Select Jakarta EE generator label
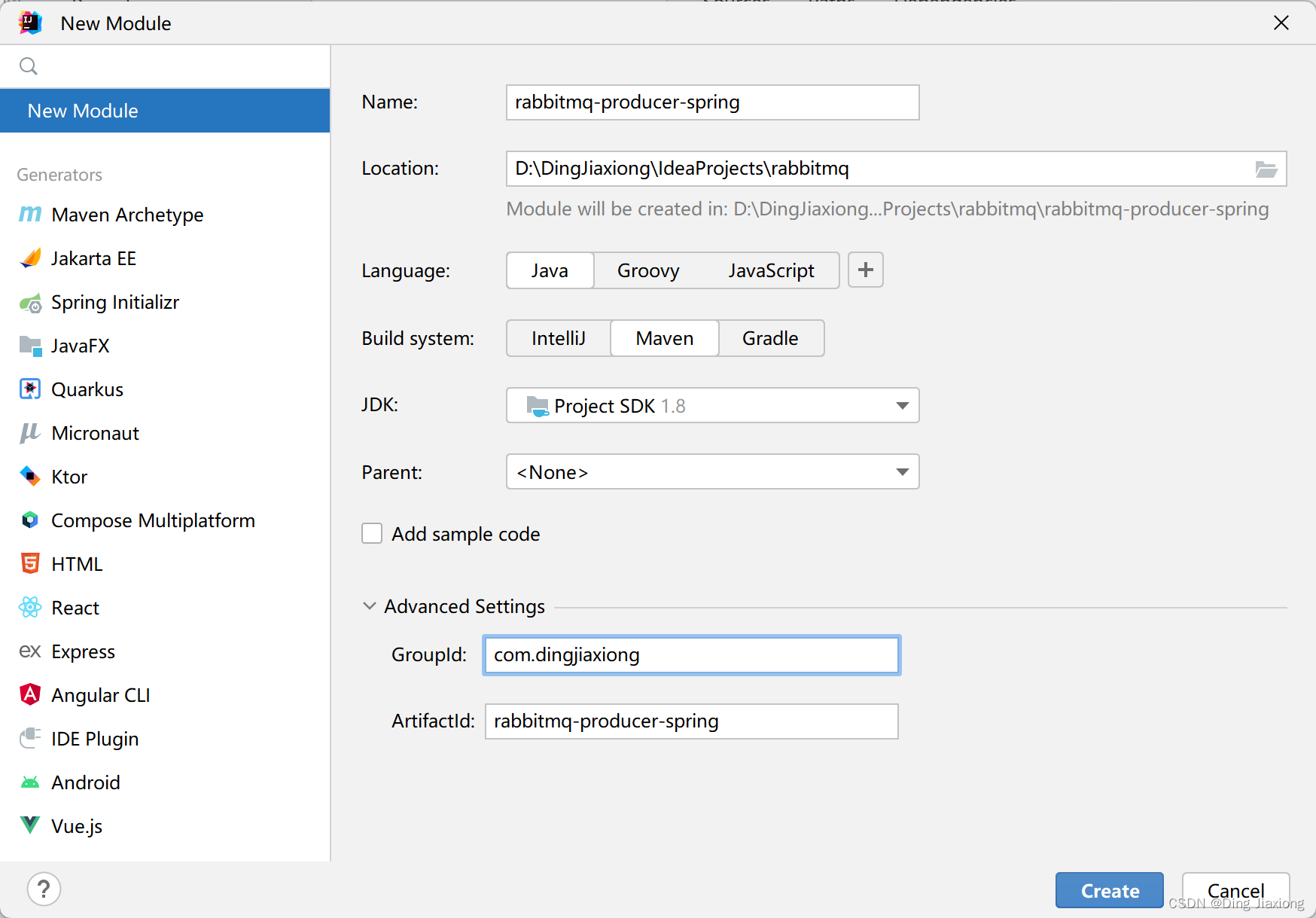The image size is (1316, 918). [x=93, y=258]
